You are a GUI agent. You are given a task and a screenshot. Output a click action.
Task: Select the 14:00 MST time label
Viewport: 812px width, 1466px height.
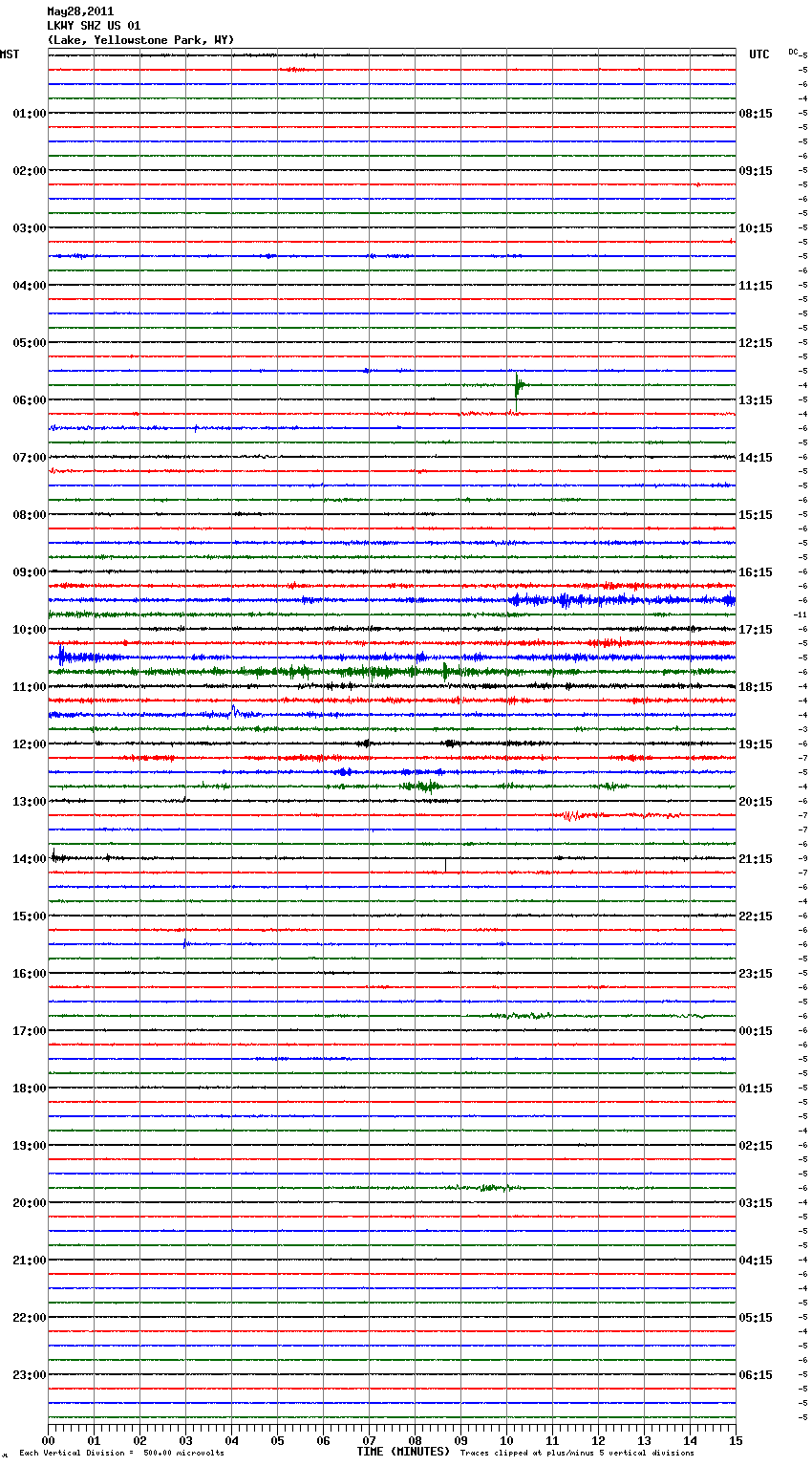[30, 859]
